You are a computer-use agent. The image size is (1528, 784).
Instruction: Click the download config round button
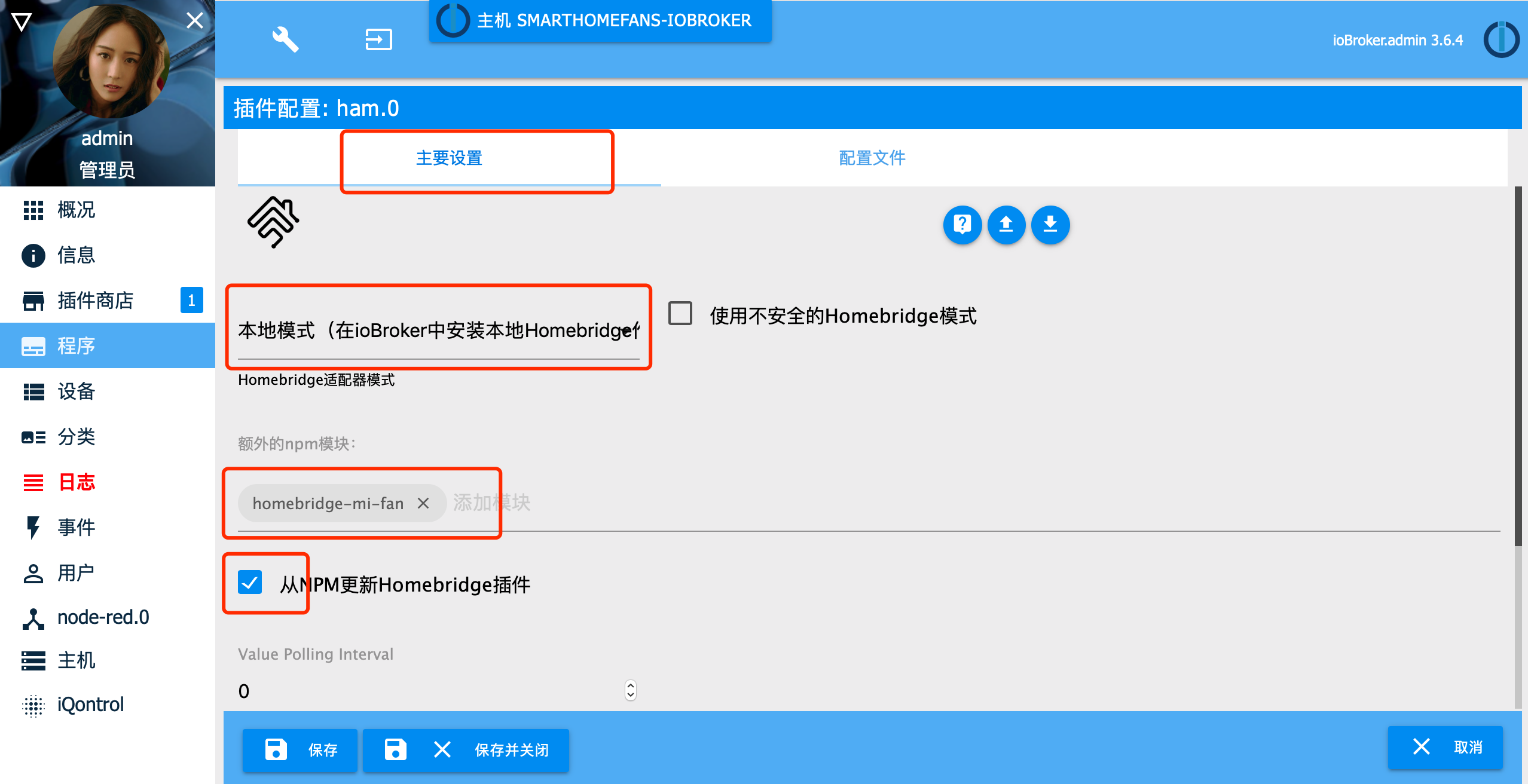coord(1050,225)
